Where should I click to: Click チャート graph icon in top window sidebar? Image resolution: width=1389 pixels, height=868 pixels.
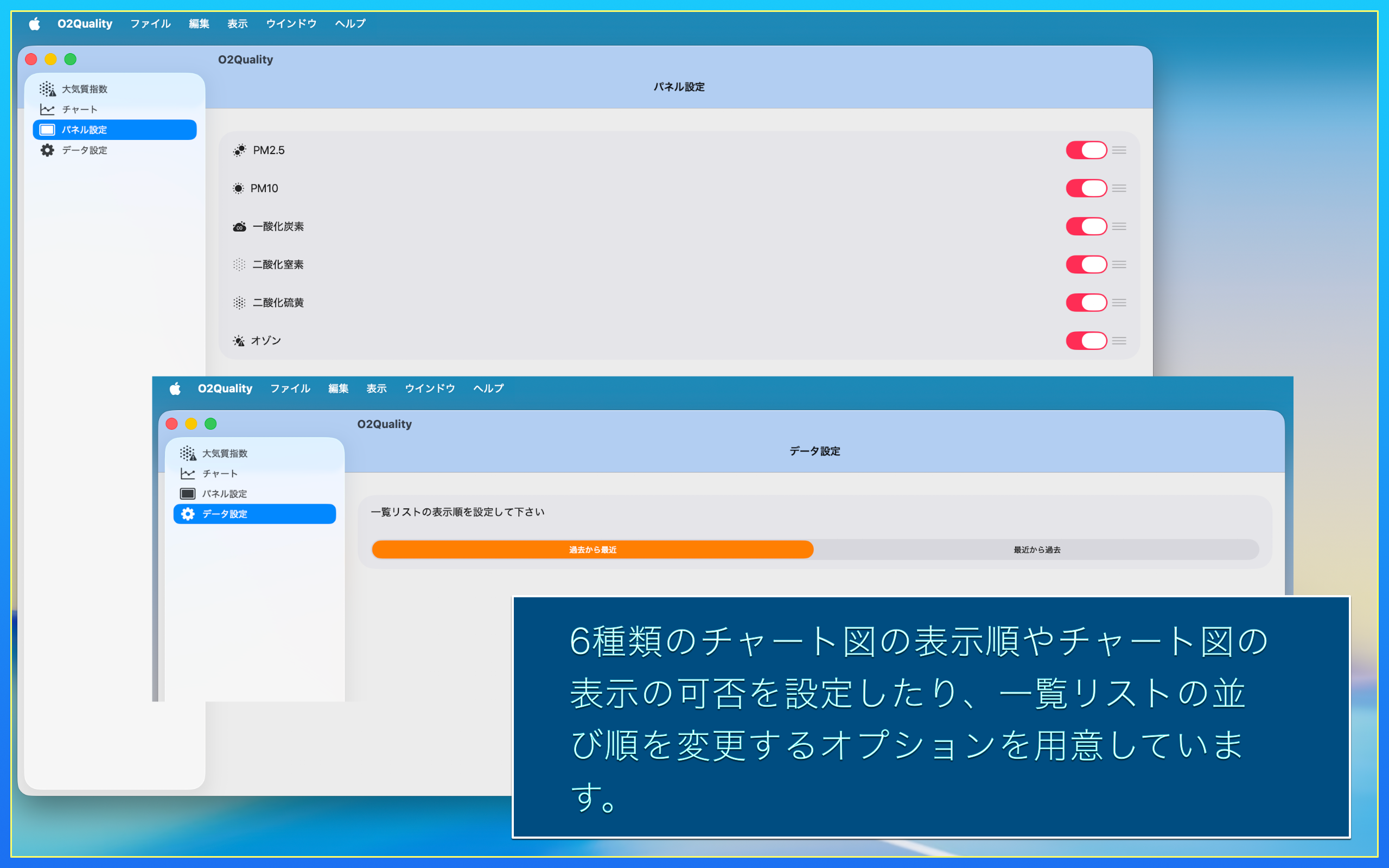coord(47,109)
